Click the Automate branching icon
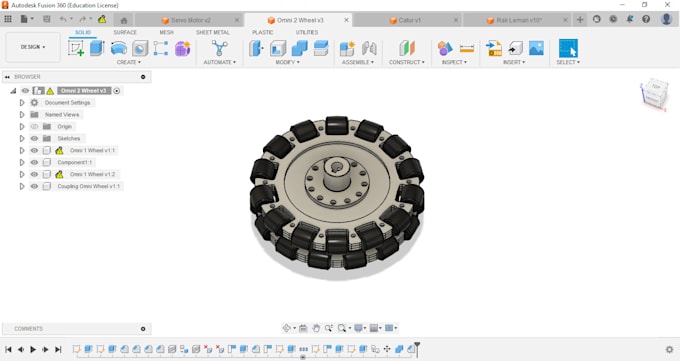Screen dimensions: 680x361 219,48
